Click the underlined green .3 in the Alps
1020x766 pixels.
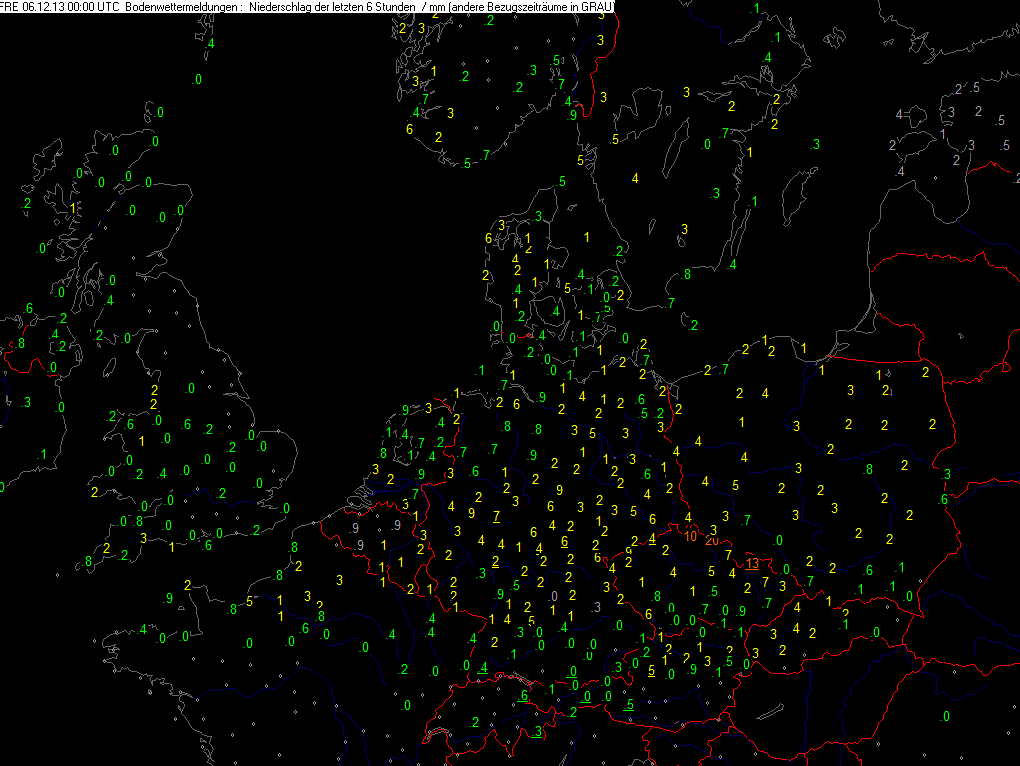point(537,732)
